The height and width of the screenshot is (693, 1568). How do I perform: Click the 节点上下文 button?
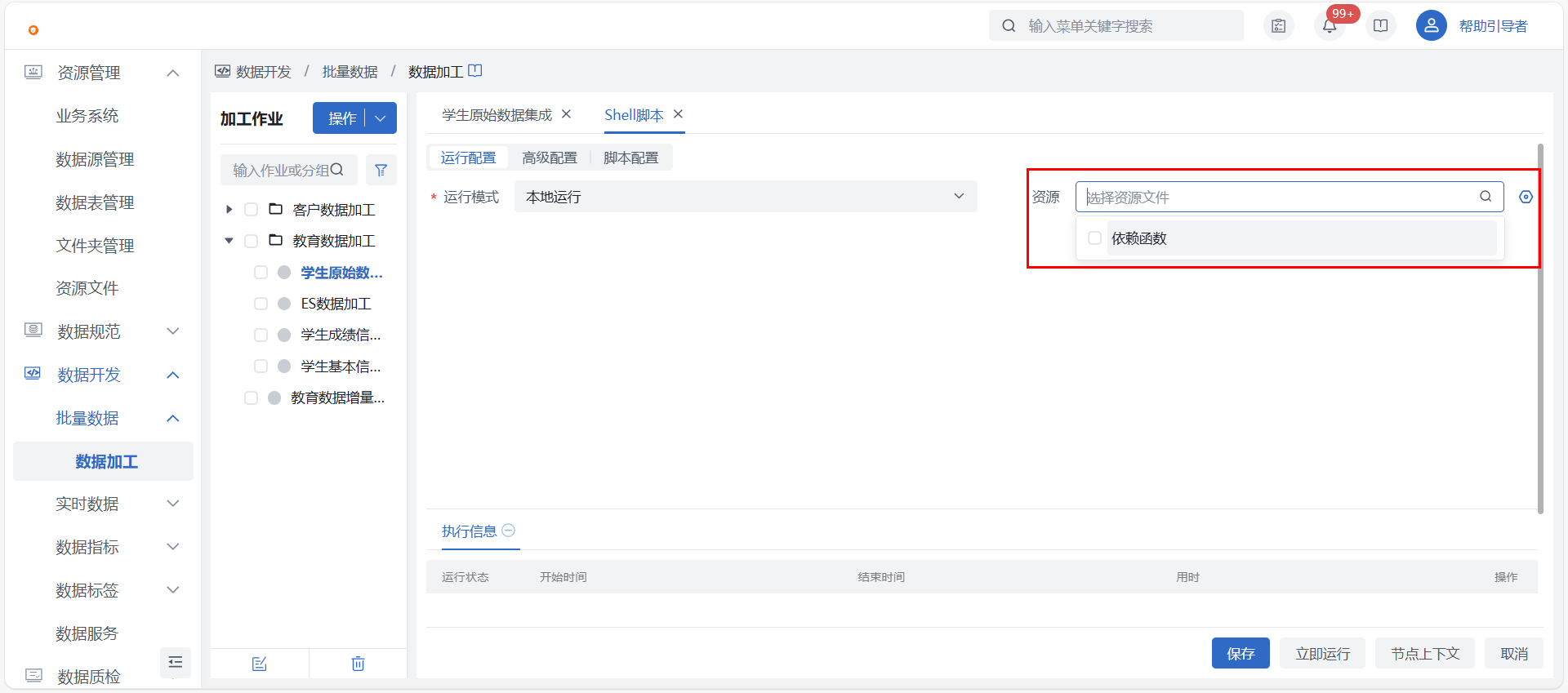(x=1425, y=653)
